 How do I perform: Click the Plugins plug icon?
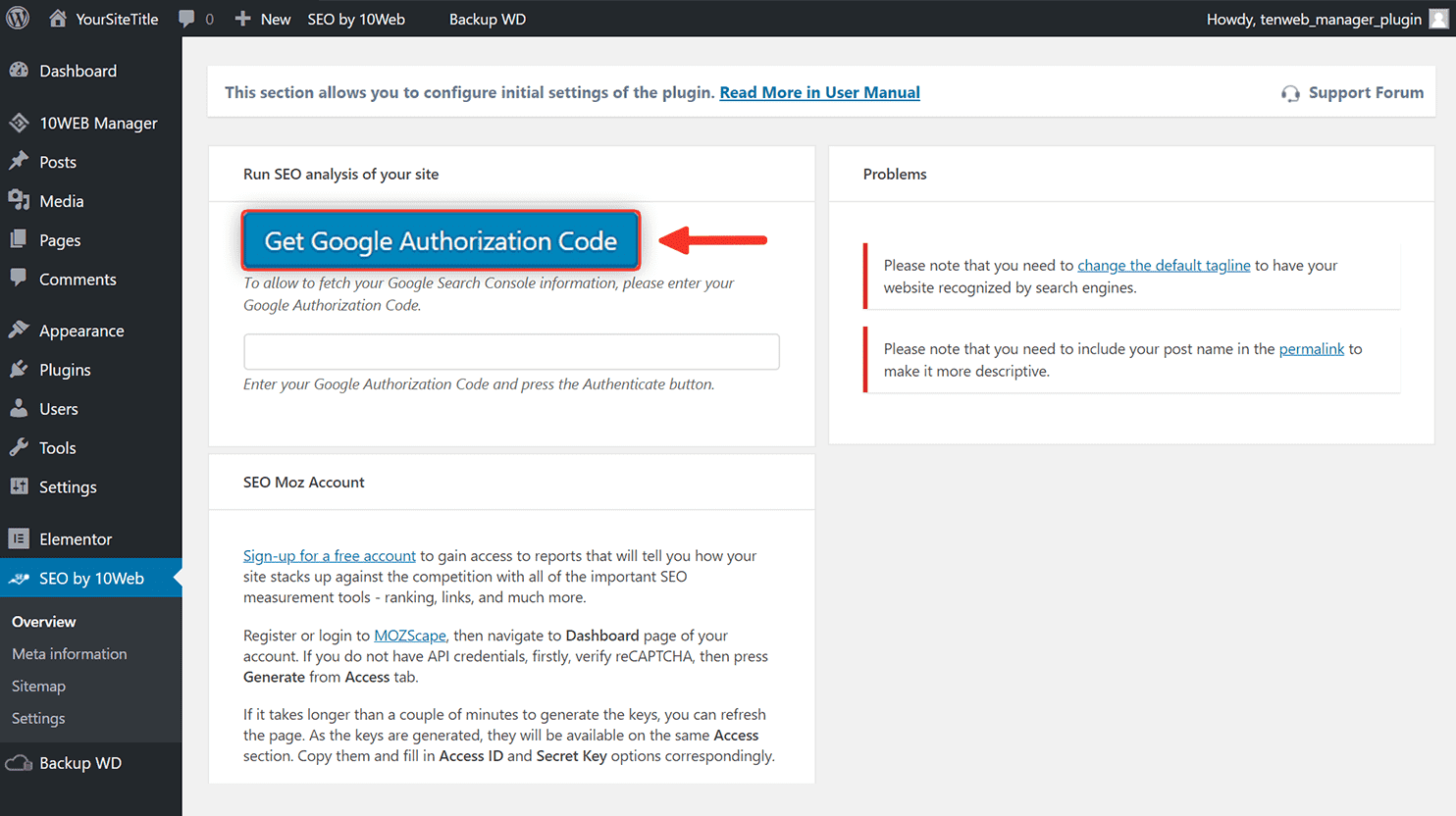[19, 370]
